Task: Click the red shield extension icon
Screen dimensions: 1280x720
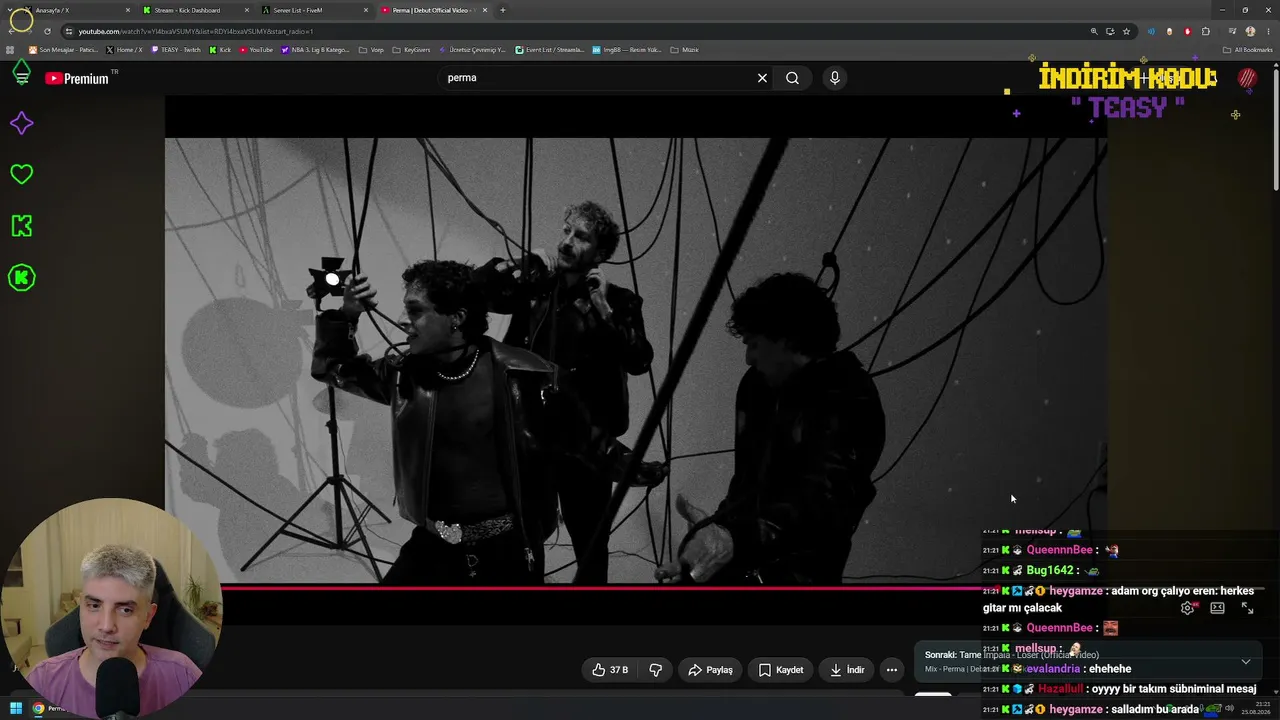Action: click(x=1188, y=31)
